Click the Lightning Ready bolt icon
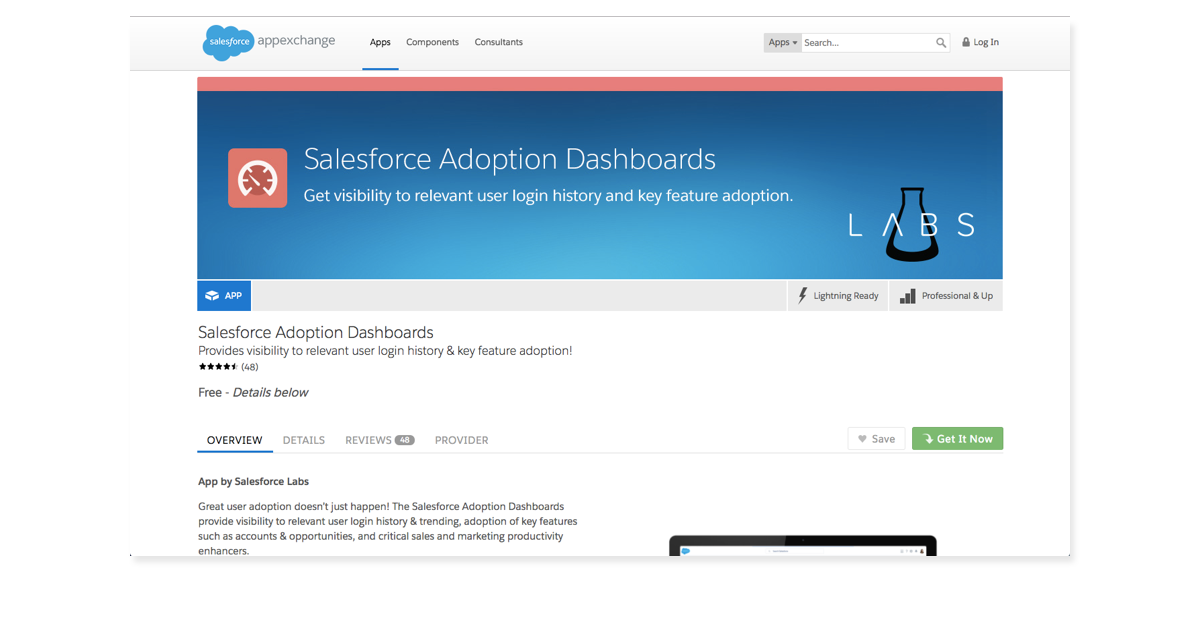This screenshot has height=640, width=1200. (x=803, y=296)
